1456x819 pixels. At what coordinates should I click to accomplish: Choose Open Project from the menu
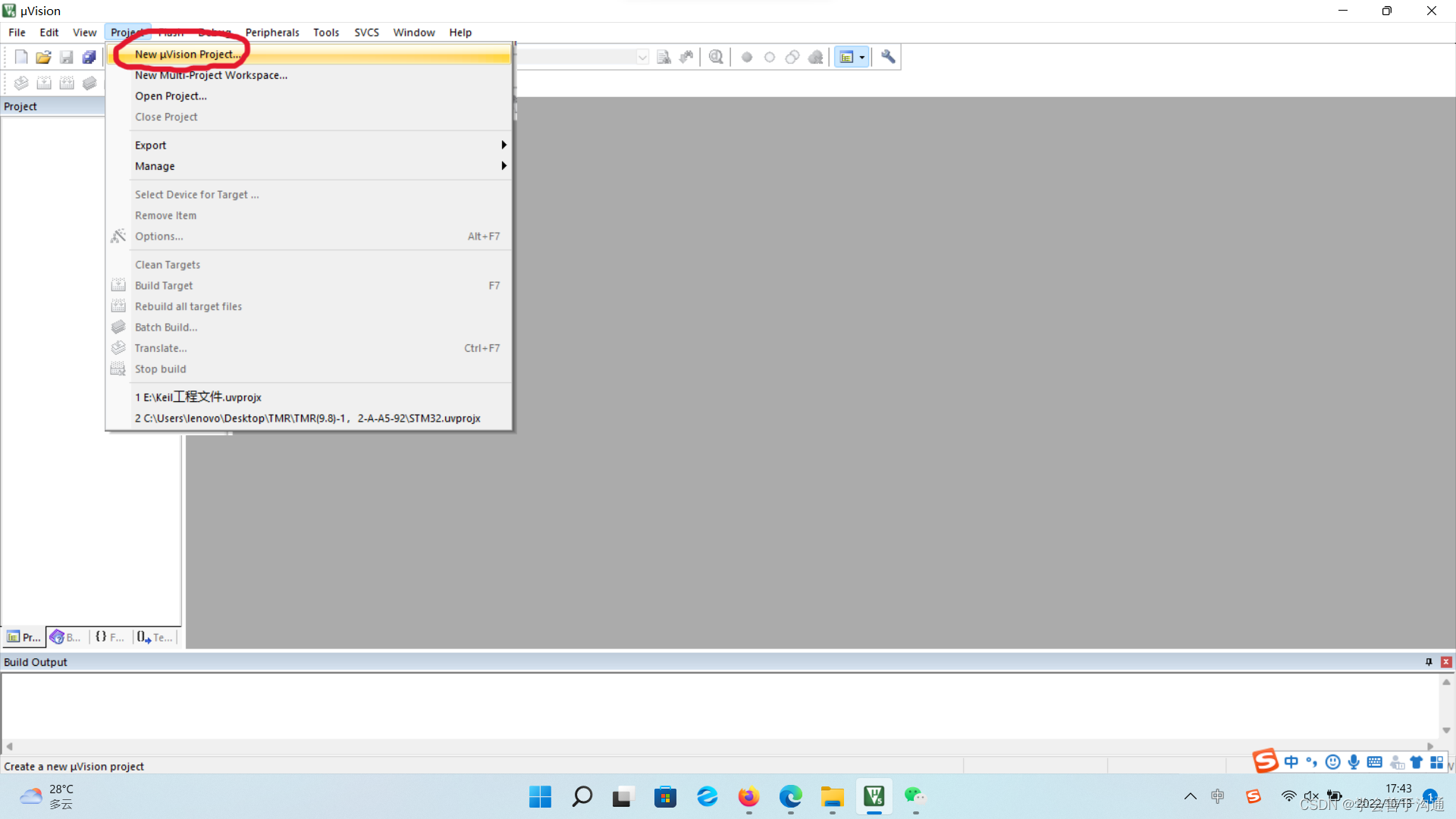[171, 96]
